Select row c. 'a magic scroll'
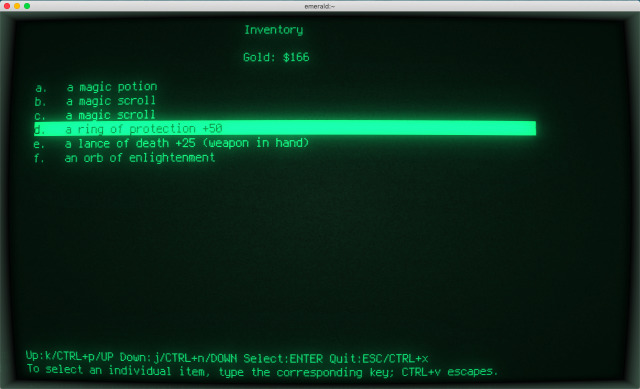 coord(95,115)
